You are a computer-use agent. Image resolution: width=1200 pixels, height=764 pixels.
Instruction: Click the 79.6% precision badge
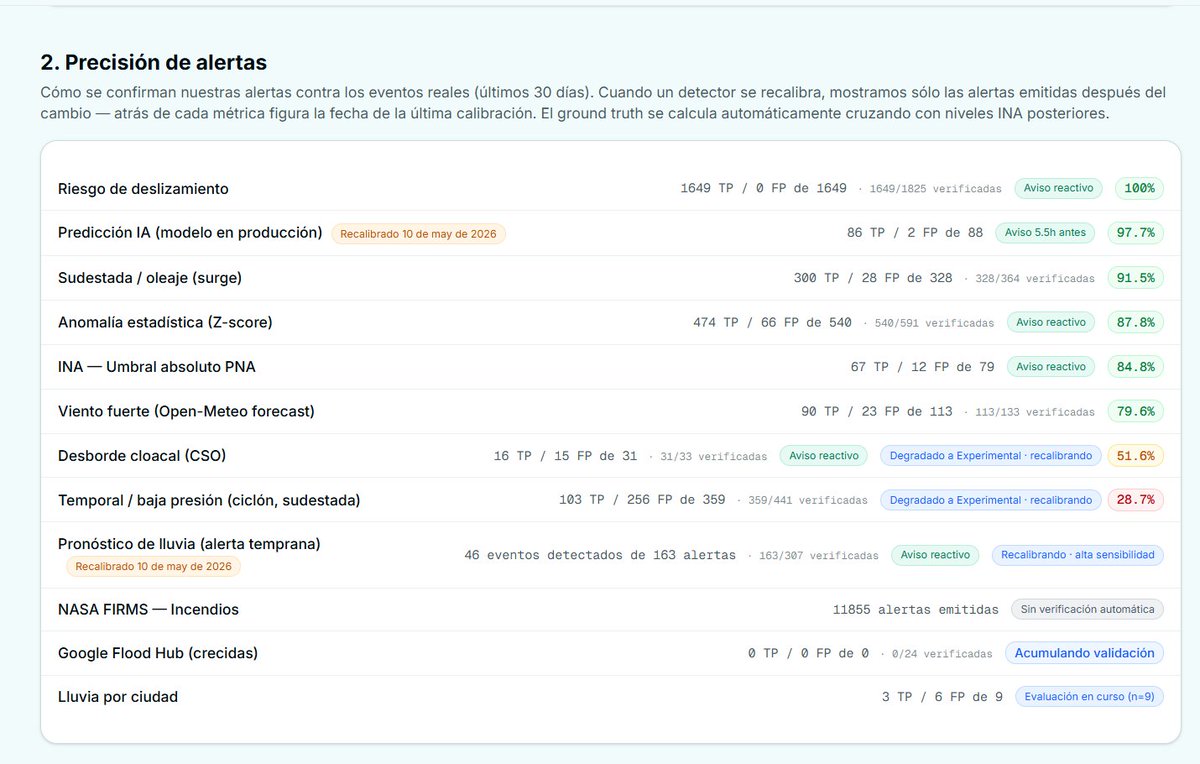click(1135, 411)
